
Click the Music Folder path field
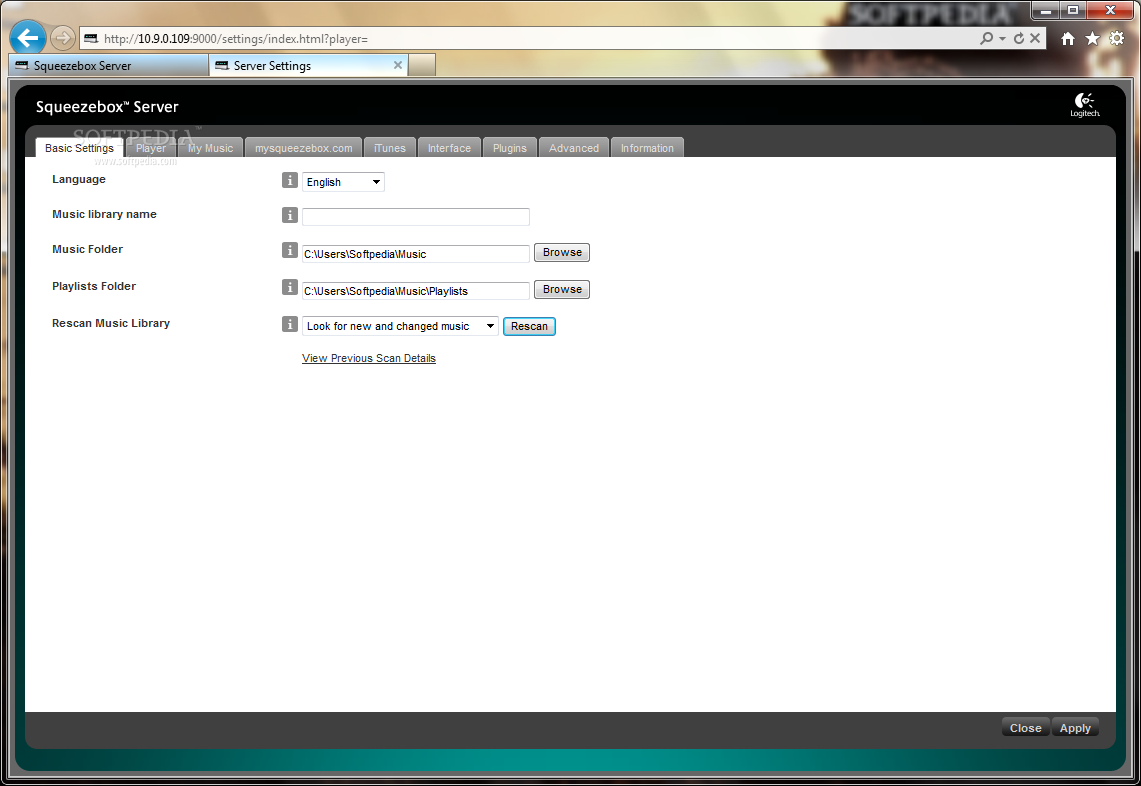tap(416, 254)
